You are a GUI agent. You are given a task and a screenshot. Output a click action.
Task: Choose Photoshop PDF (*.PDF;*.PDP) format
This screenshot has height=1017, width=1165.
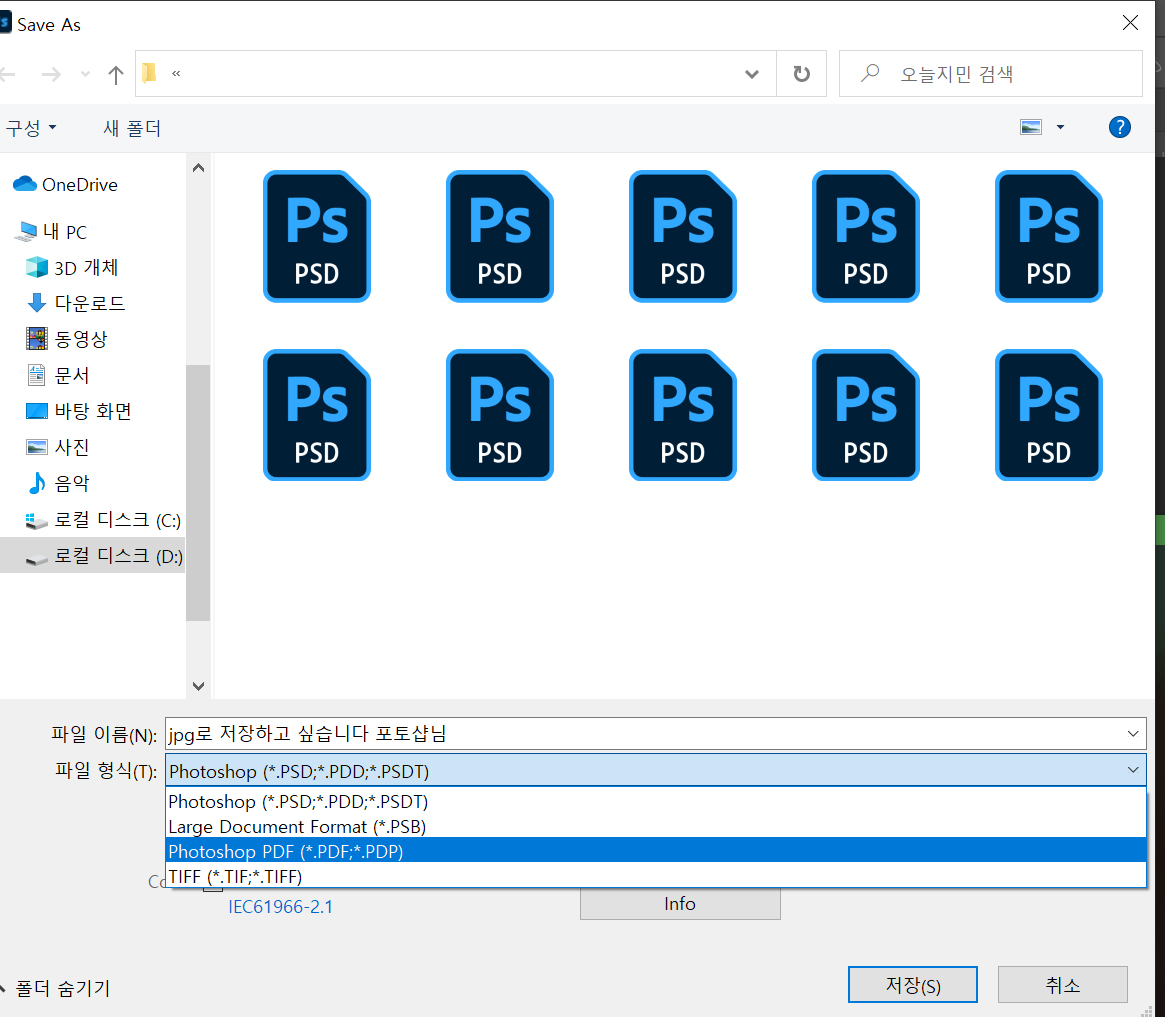click(655, 851)
